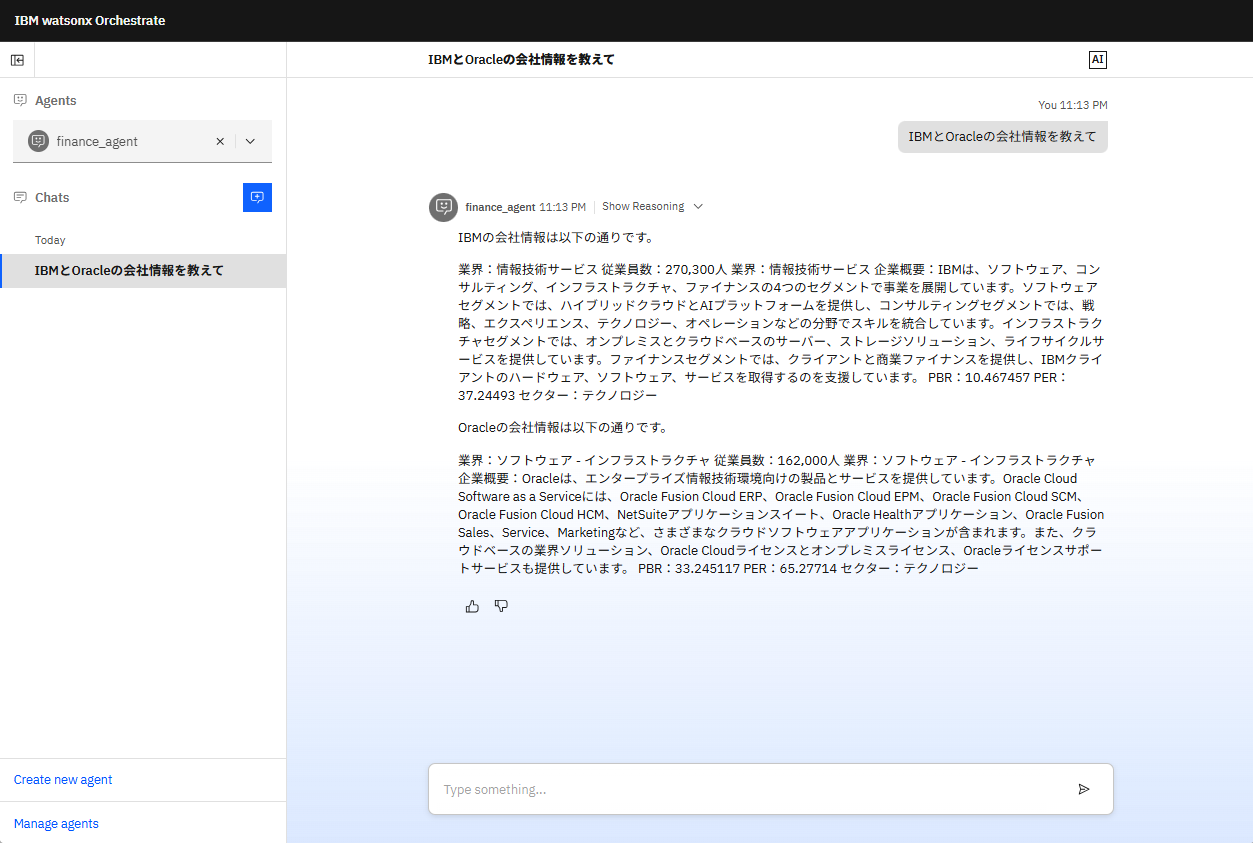Viewport: 1253px width, 843px height.
Task: Click the thumbs up feedback icon
Action: [x=472, y=606]
